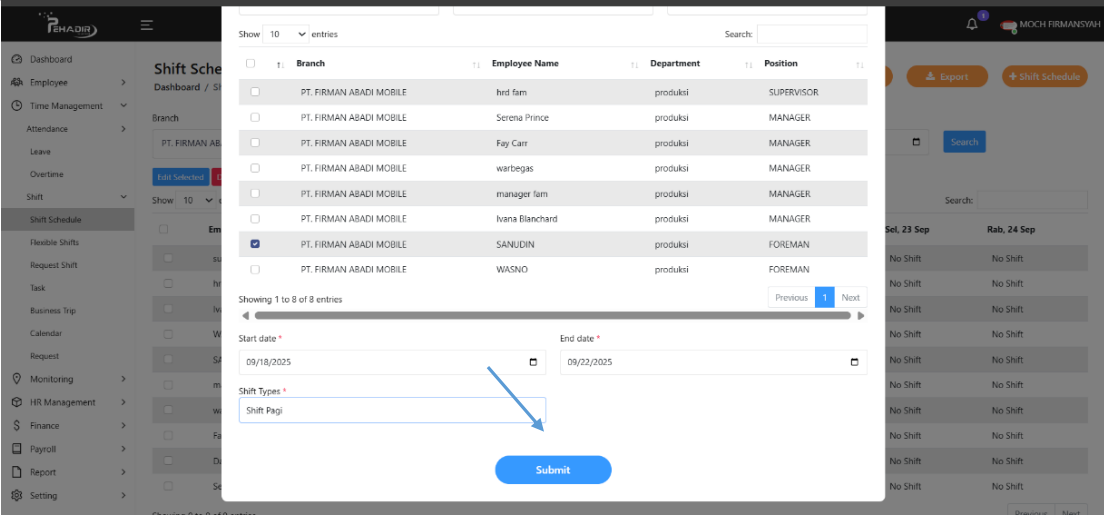Click the Monitoring location icon in sidebar

pos(17,379)
